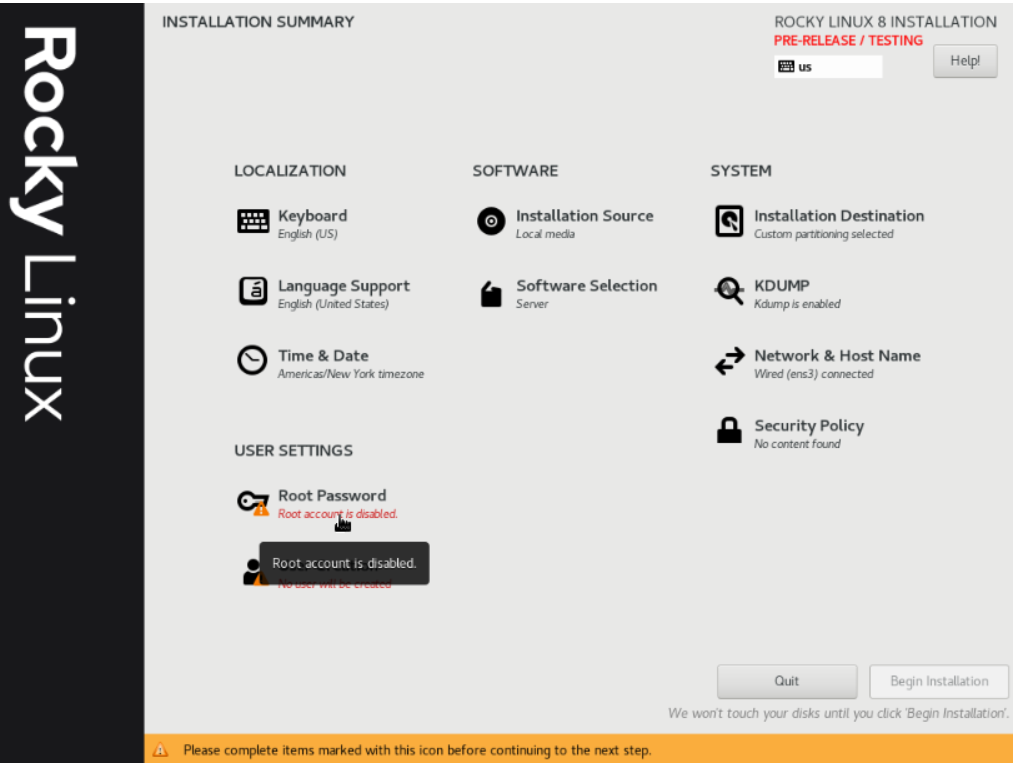Set the Root Password

[x=317, y=504]
